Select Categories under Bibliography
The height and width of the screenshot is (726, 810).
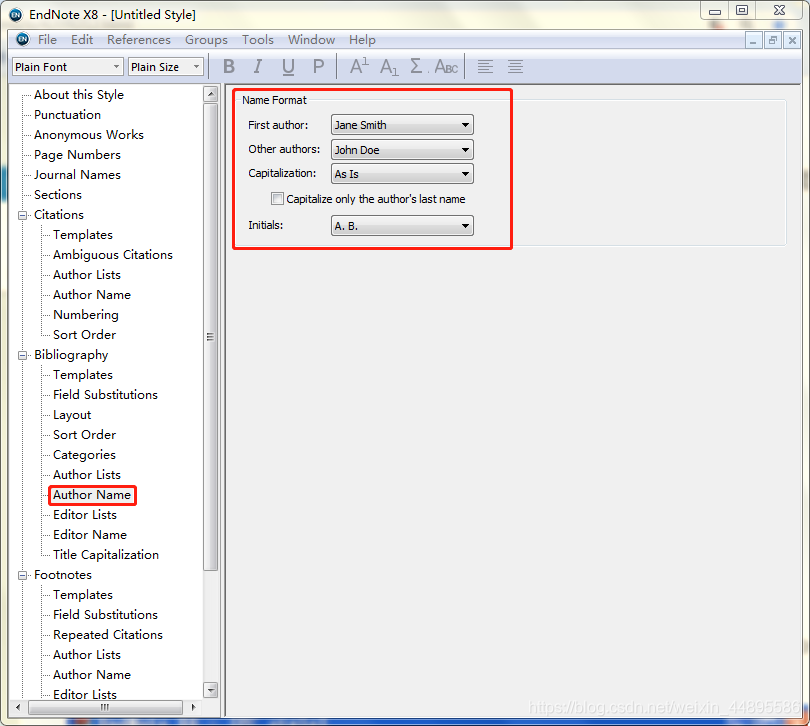(x=84, y=455)
